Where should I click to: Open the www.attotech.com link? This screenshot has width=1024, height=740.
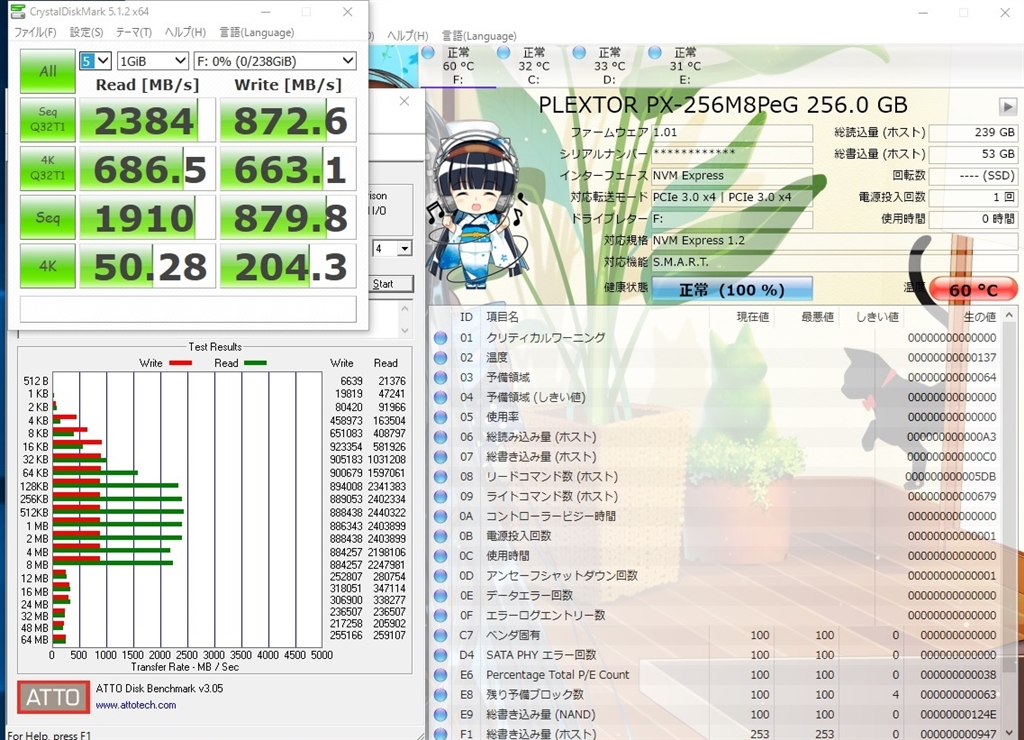136,705
